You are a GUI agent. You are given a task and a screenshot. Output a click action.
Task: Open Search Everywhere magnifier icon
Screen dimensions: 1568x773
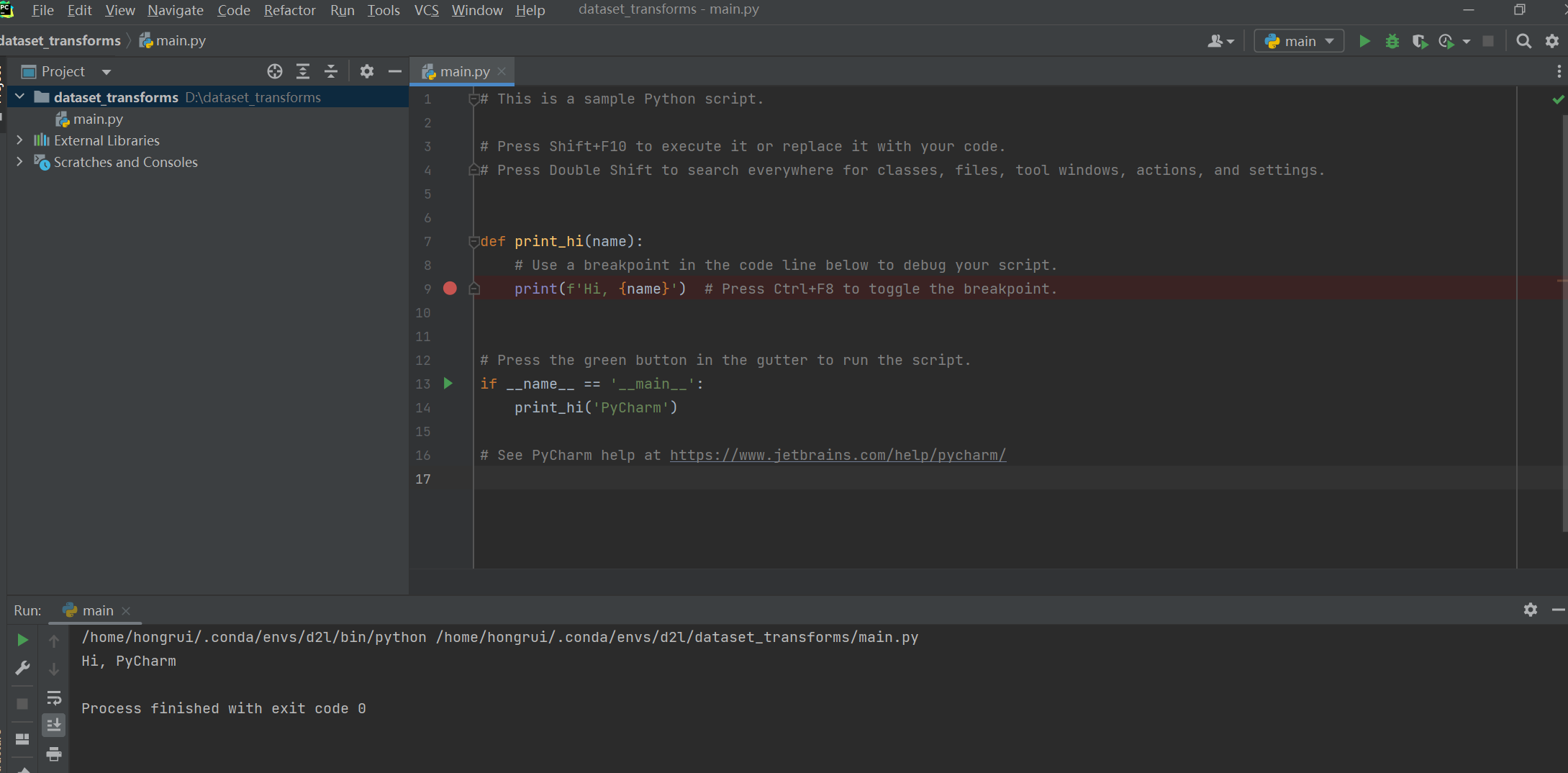pos(1523,41)
